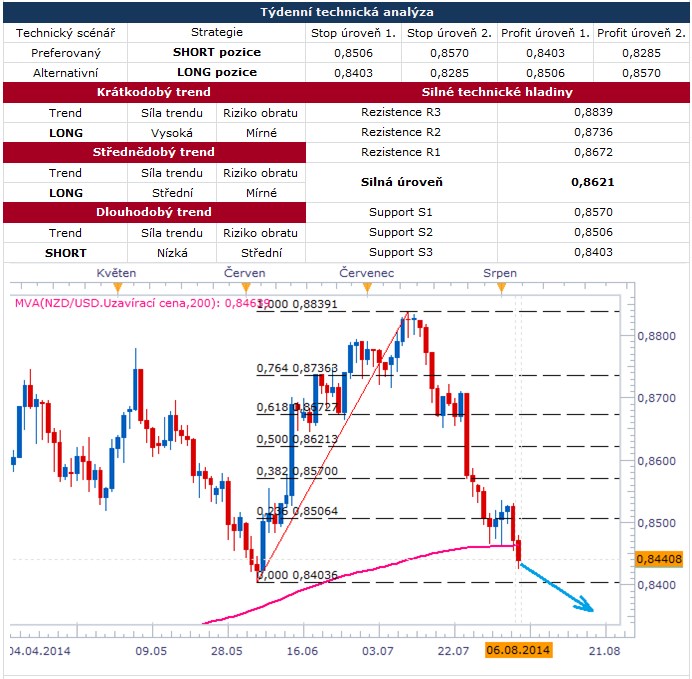Viewport: 692px width, 679px height.
Task: Click the orange month marker under Květen
Action: click(117, 289)
